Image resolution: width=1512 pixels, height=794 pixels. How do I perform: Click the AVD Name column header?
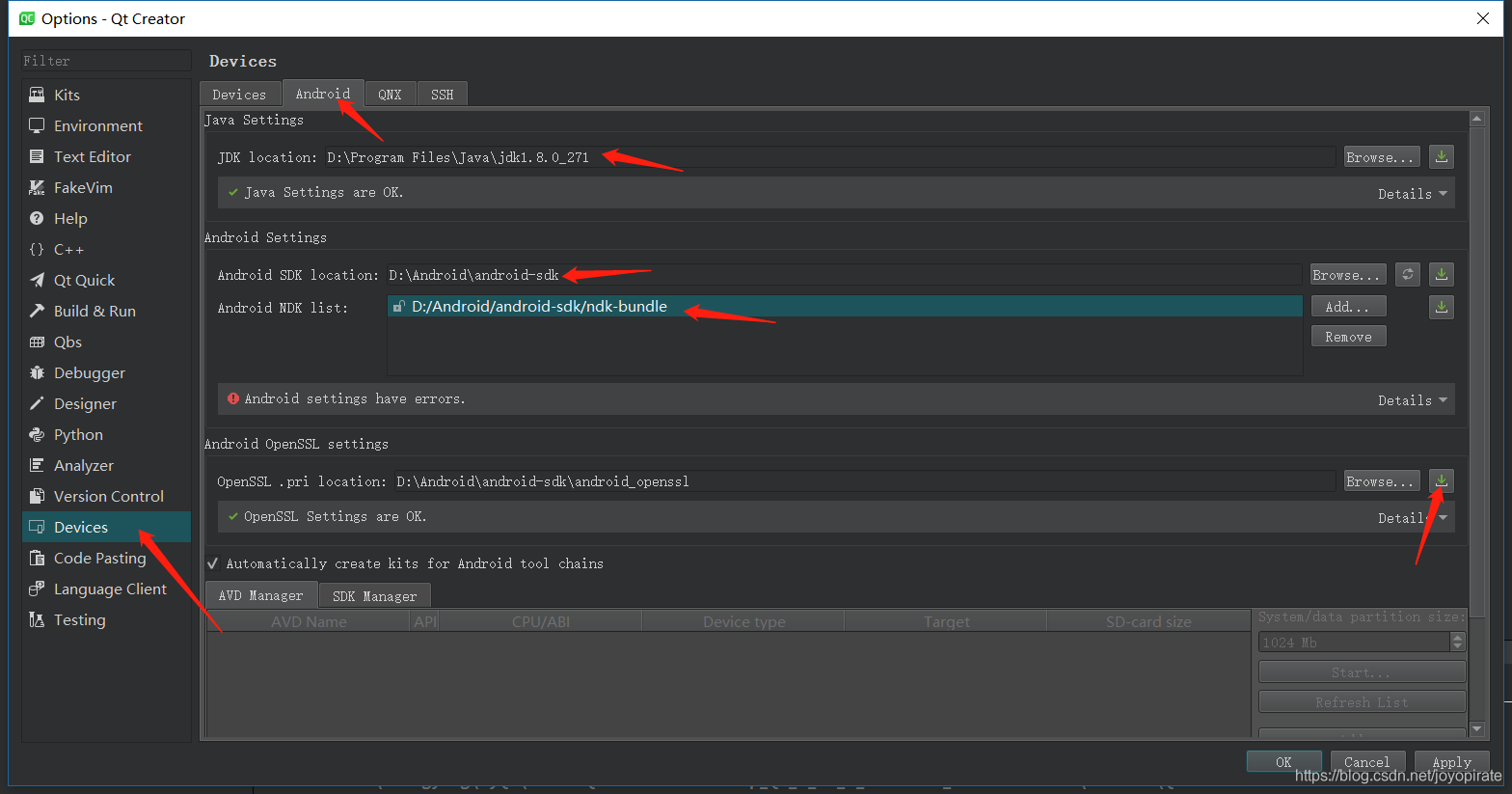(309, 621)
